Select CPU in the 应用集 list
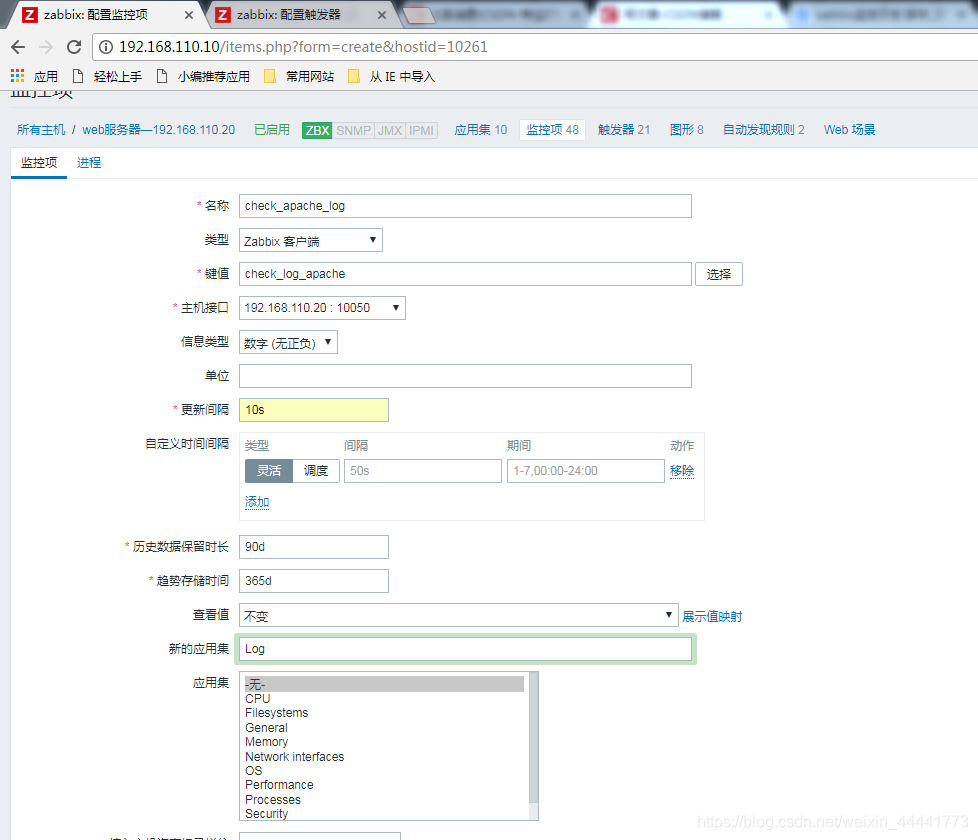Screen dimensions: 978x840 384,698
